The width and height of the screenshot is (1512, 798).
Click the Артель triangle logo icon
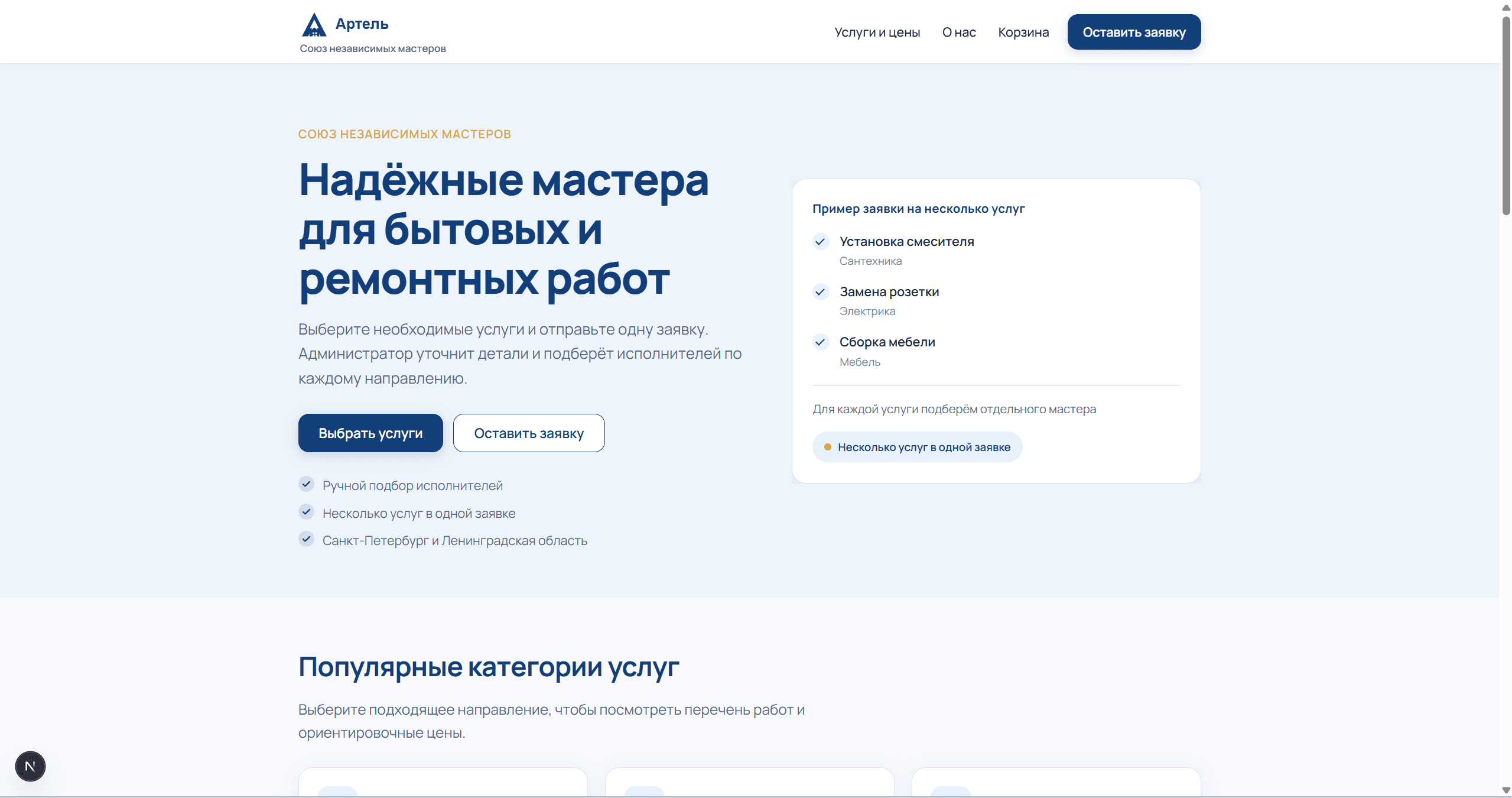[314, 25]
